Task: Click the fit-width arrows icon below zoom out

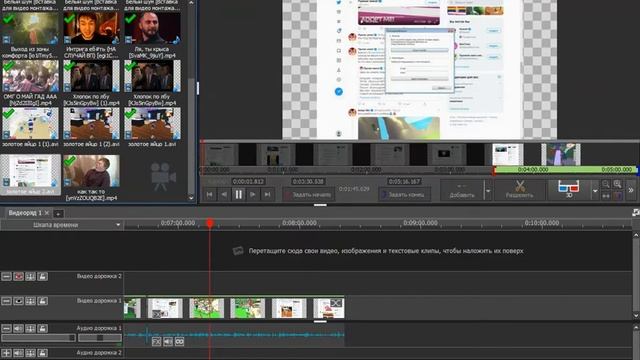Action: click(606, 196)
